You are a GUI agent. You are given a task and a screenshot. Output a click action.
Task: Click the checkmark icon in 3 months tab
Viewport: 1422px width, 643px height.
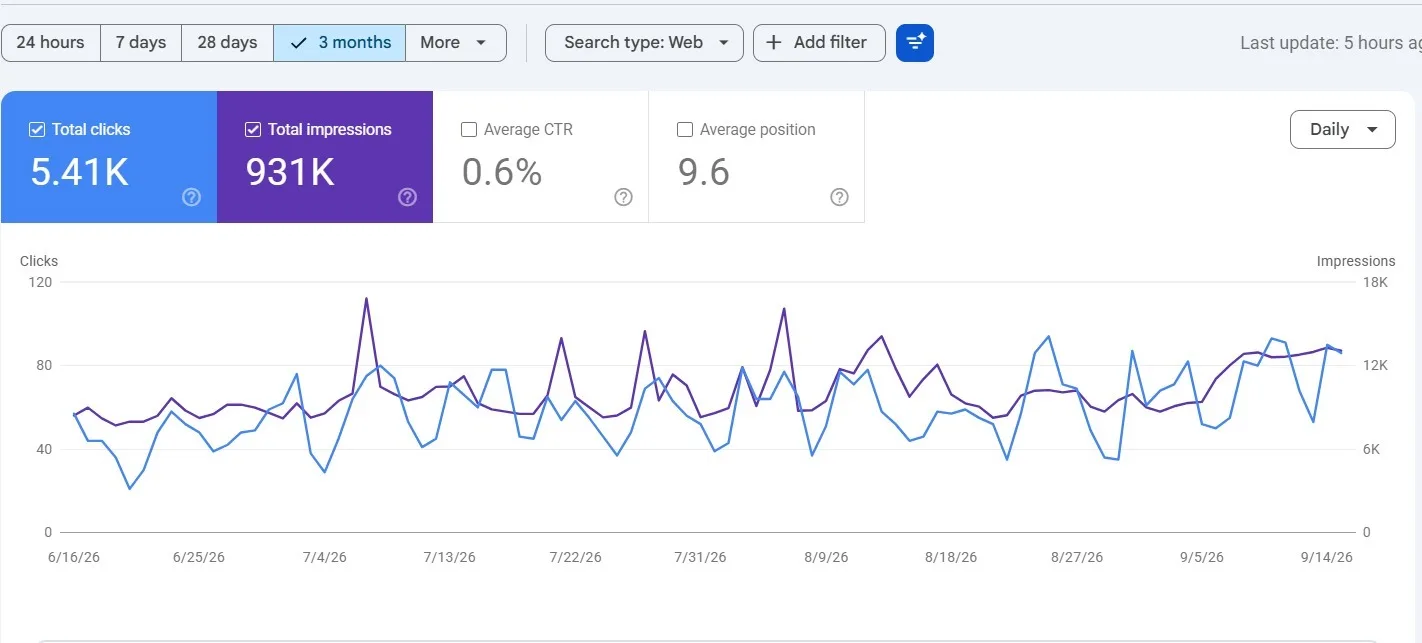click(298, 43)
